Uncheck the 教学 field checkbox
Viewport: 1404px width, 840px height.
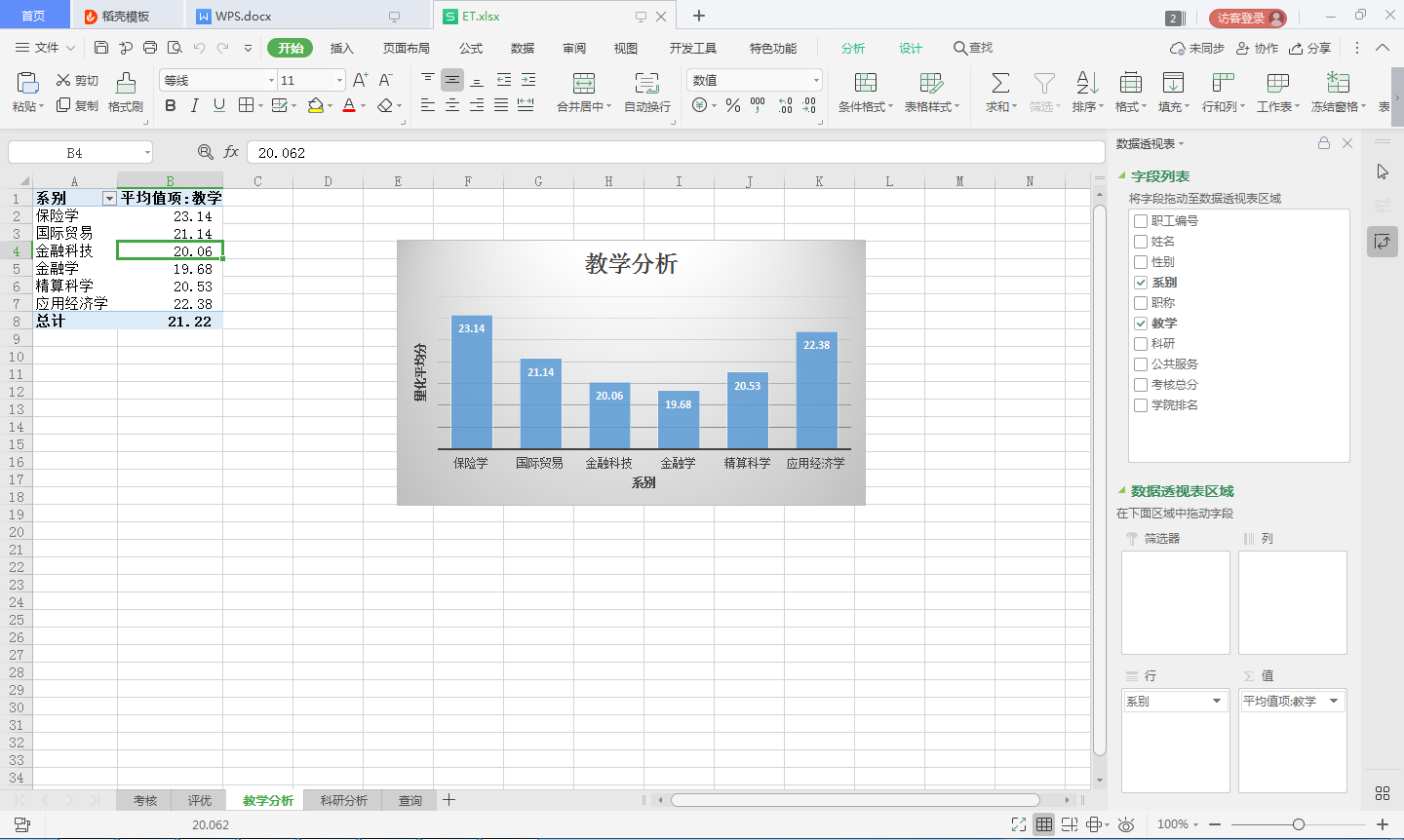(x=1141, y=324)
